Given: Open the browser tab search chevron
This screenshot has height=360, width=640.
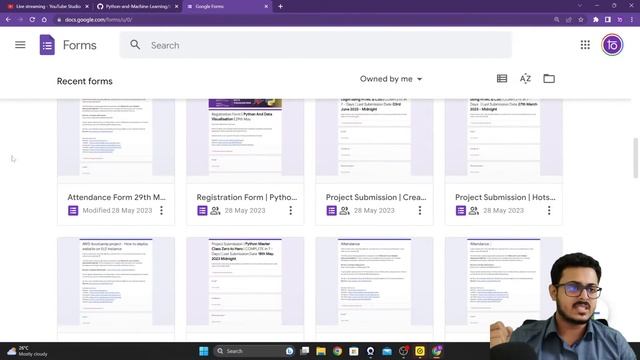Looking at the screenshot, I should [580, 6].
